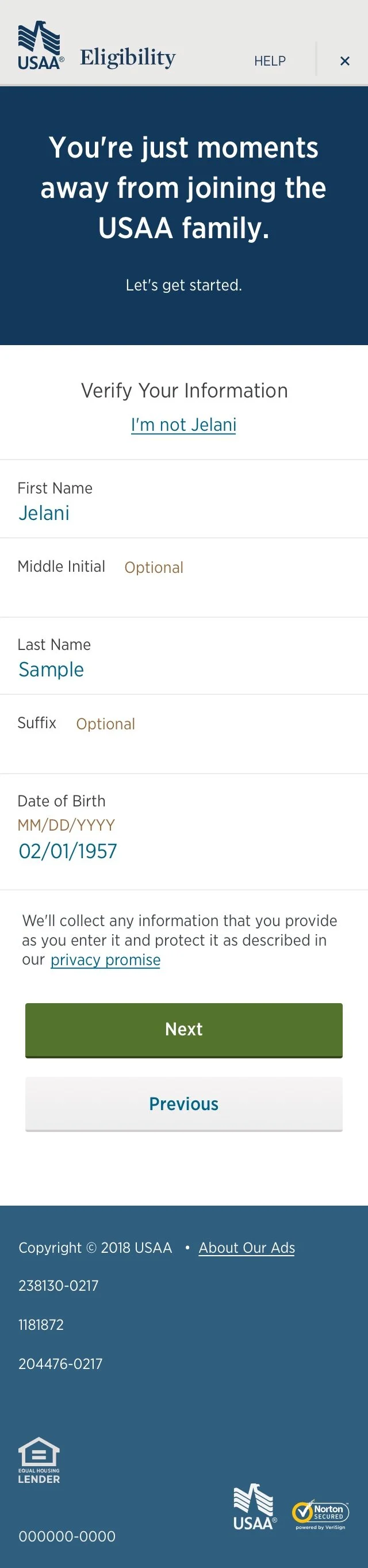The width and height of the screenshot is (368, 1568).
Task: Click the footer USAA logo
Action: pyautogui.click(x=255, y=1507)
